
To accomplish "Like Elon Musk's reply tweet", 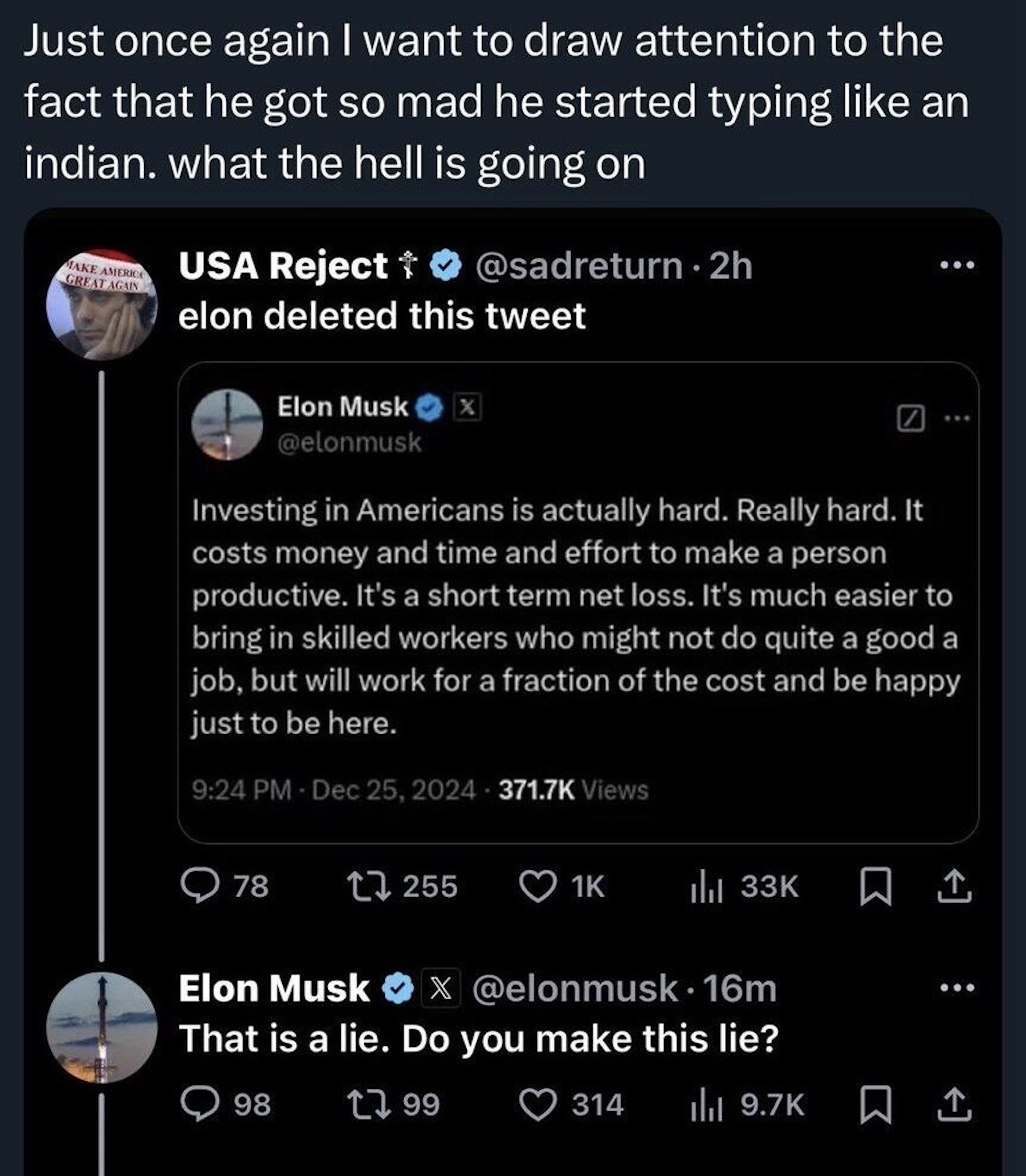I will pyautogui.click(x=538, y=1104).
